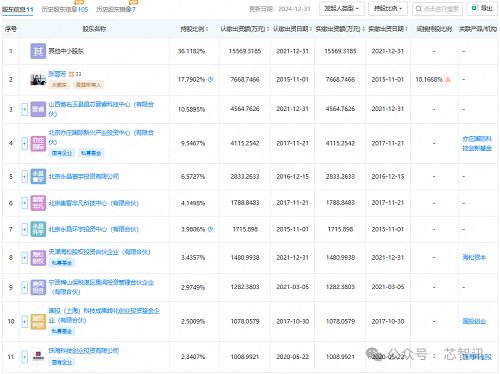
Task: Select the 36.1182% cell in row 1
Action: click(191, 51)
